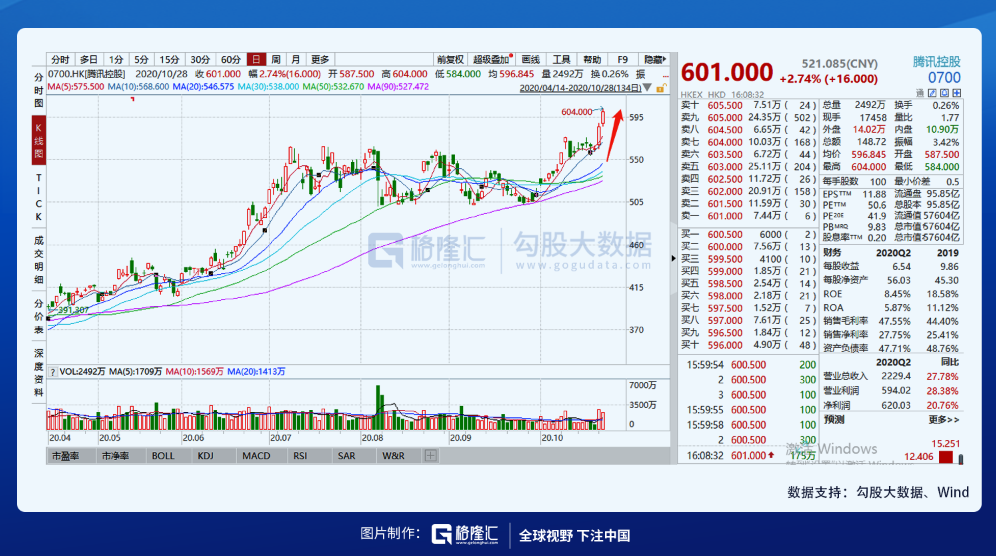
Task: Click the lock icon beside date range
Action: click(x=661, y=88)
